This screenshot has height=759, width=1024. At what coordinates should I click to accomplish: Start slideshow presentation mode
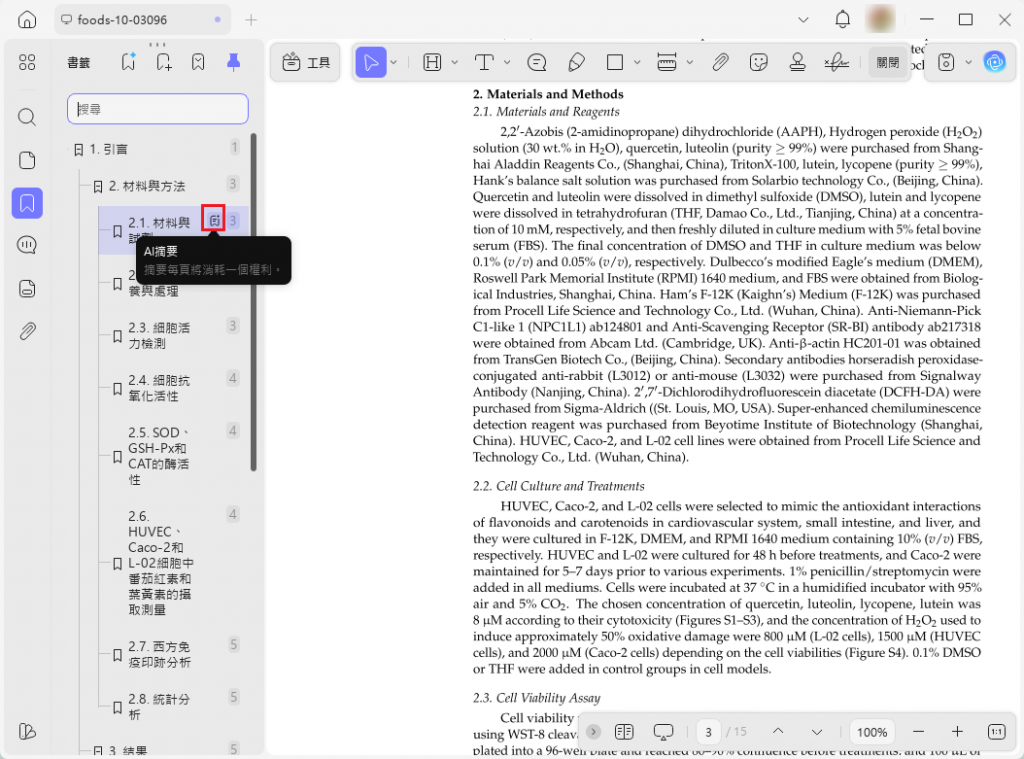point(663,732)
